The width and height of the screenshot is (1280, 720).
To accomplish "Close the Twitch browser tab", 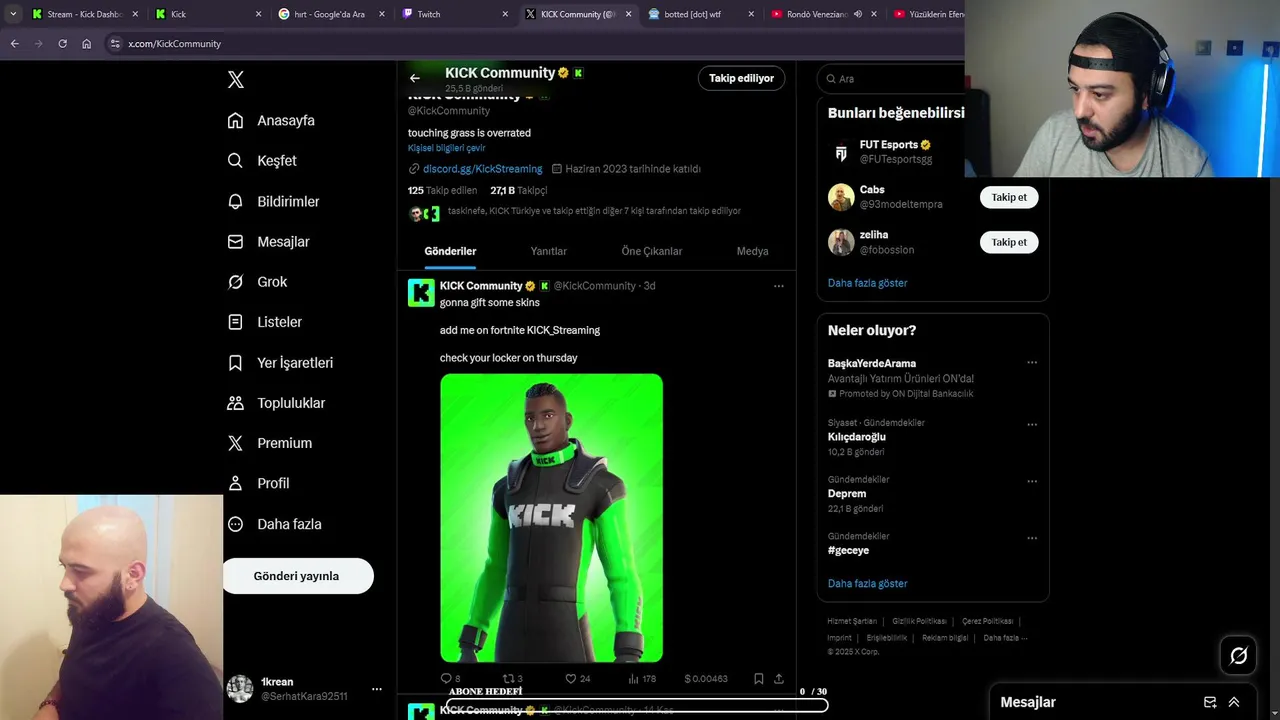I will coord(504,14).
